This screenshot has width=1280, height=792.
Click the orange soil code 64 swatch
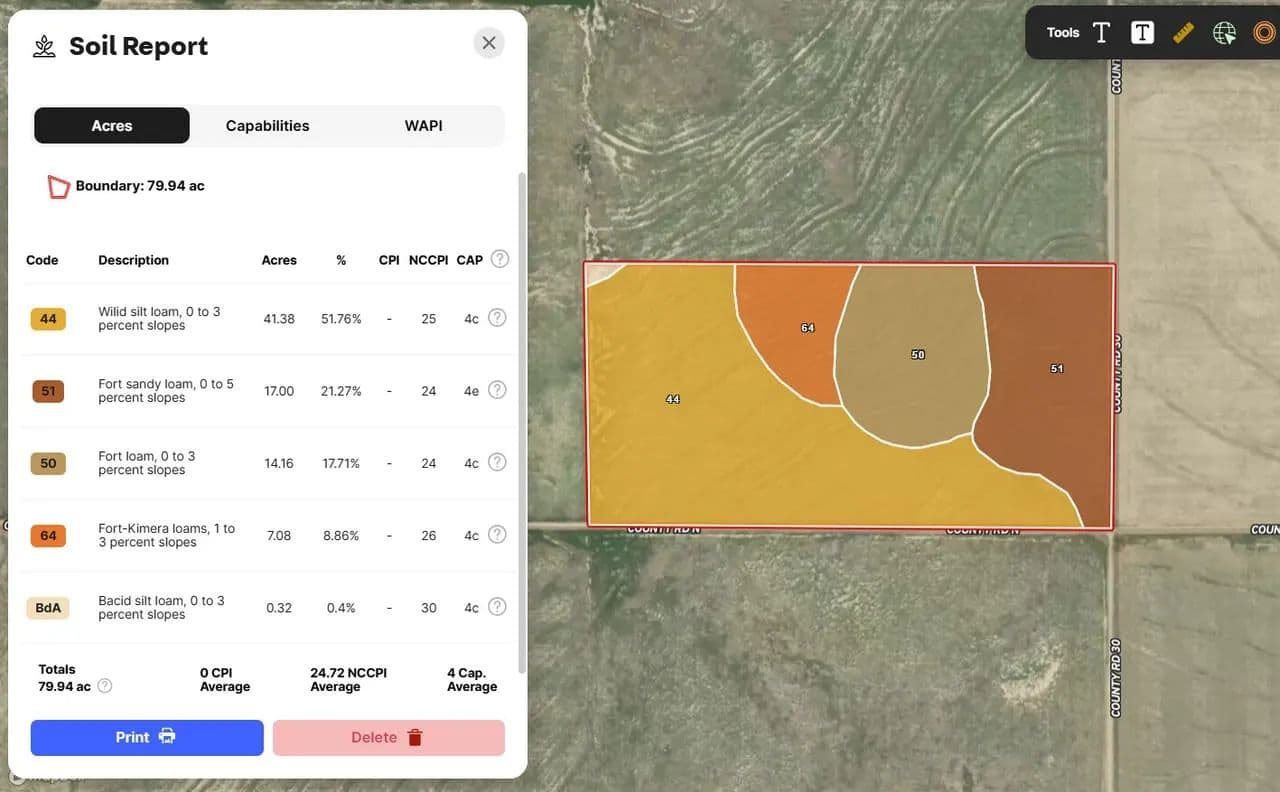(x=48, y=536)
